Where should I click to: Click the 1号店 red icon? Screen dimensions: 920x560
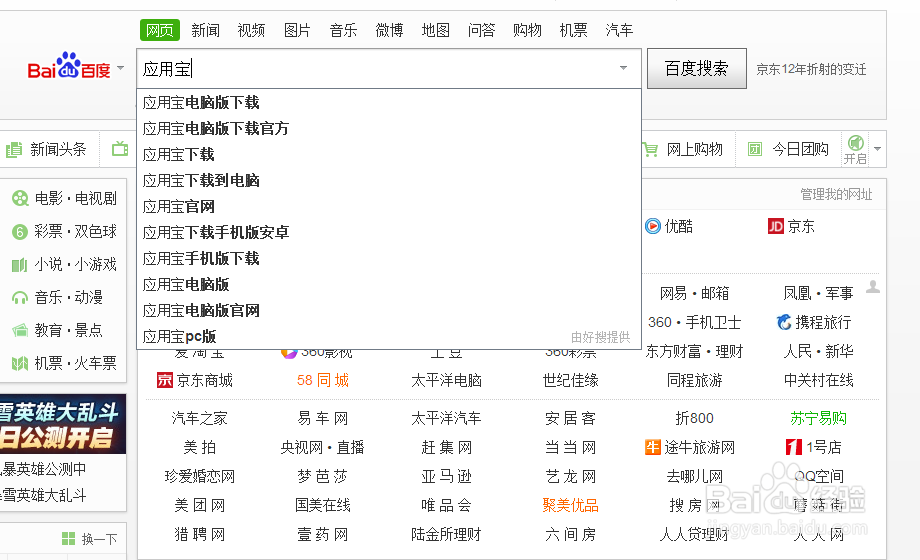pos(794,447)
